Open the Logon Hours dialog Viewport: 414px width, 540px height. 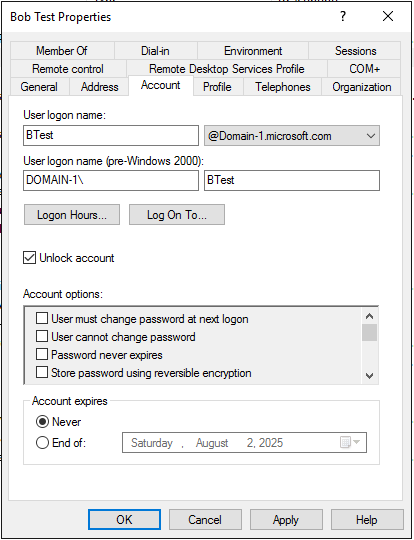[72, 215]
